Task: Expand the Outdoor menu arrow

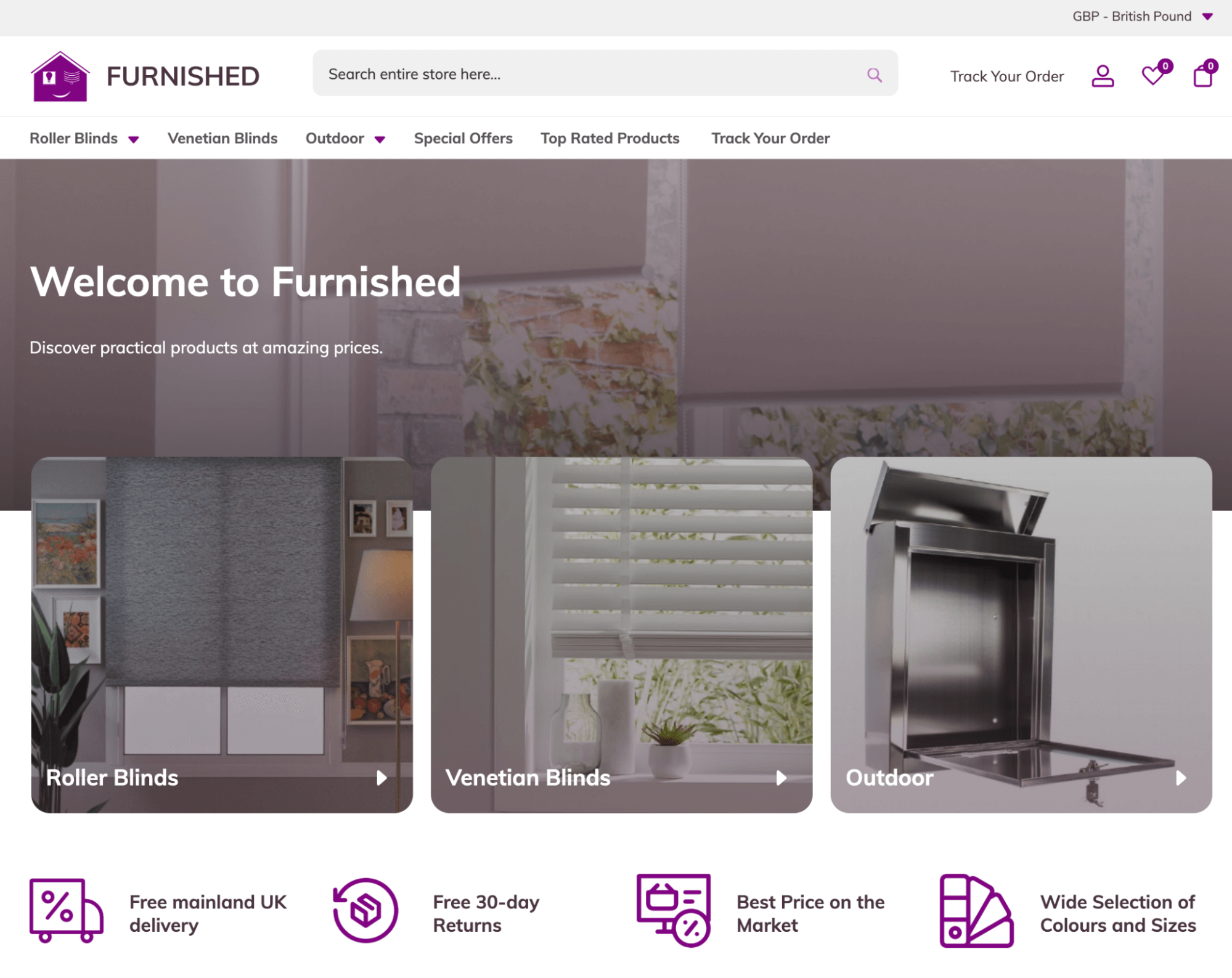Action: (380, 140)
